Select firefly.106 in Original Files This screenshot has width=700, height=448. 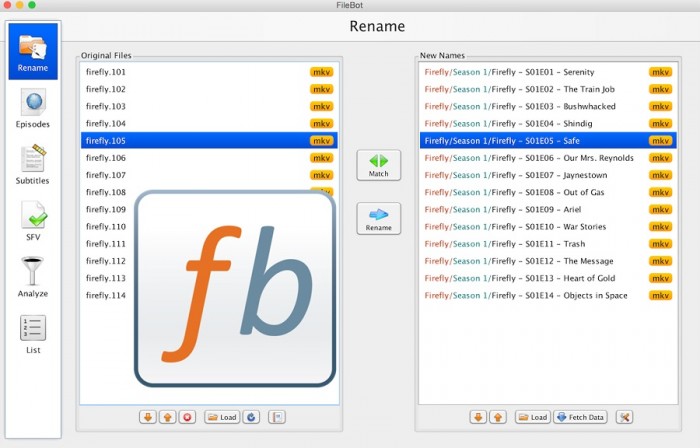tap(209, 158)
